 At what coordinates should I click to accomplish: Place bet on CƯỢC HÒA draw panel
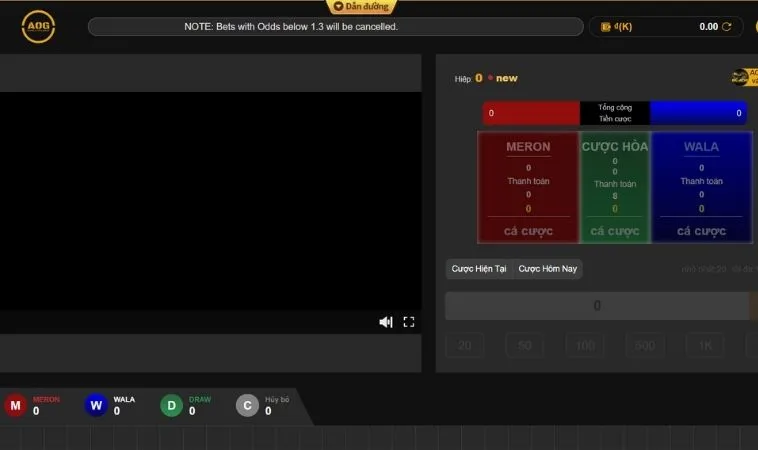click(614, 231)
